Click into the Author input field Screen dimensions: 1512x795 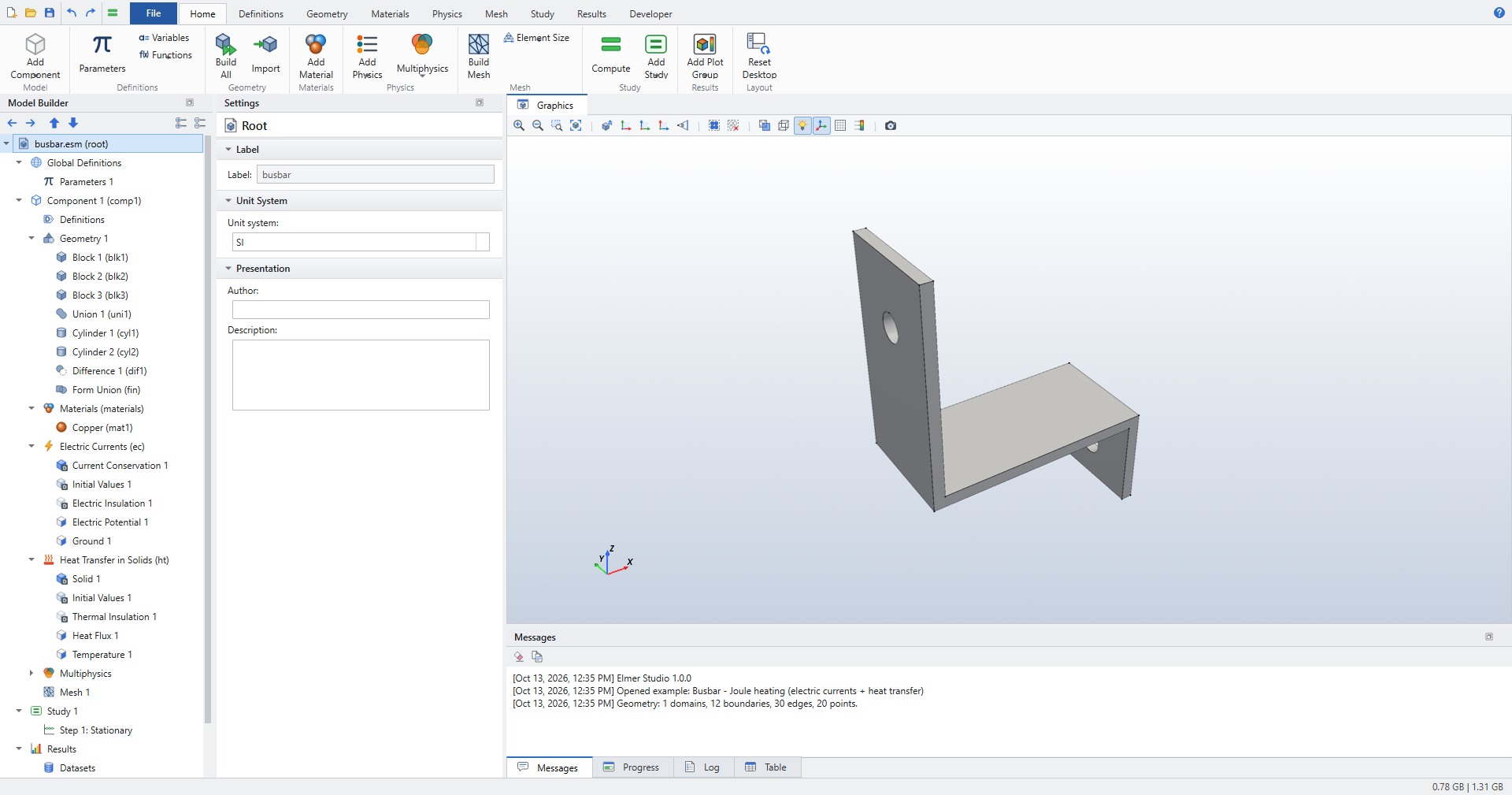[x=361, y=310]
